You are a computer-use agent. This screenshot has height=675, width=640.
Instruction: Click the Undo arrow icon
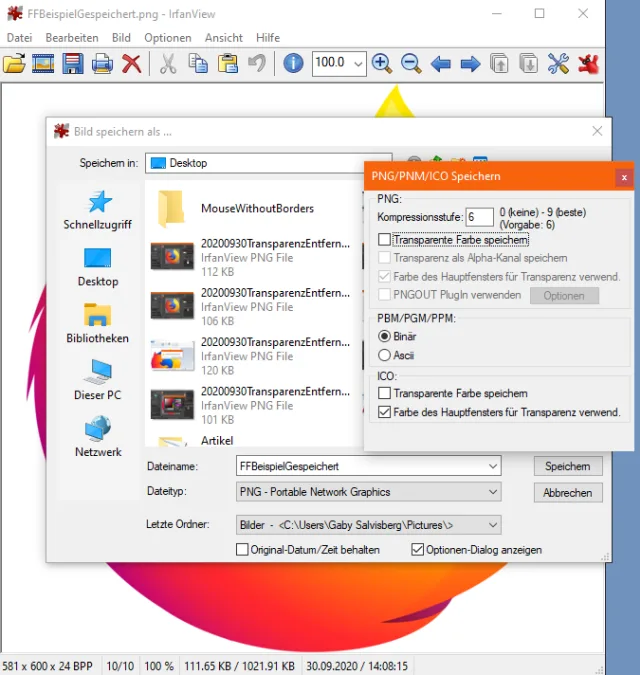coord(257,64)
